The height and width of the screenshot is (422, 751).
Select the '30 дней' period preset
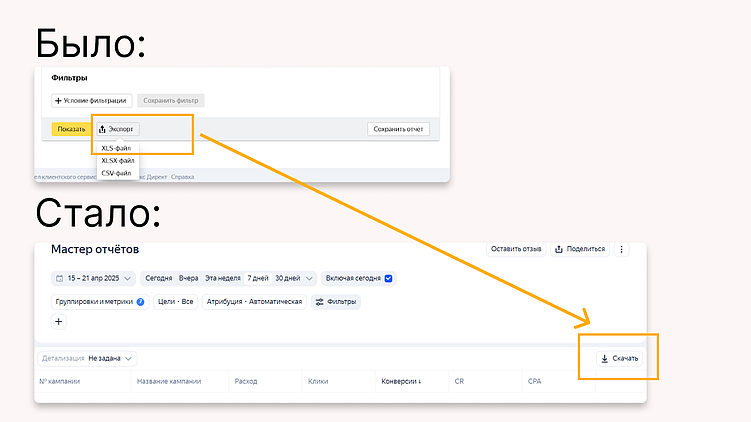tap(287, 278)
